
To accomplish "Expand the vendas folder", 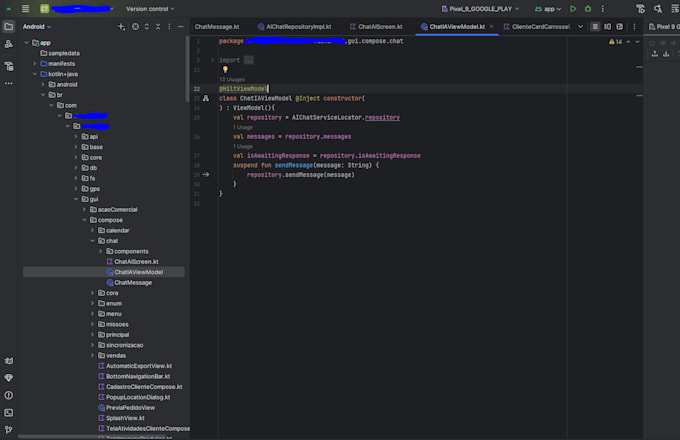I will click(x=92, y=355).
